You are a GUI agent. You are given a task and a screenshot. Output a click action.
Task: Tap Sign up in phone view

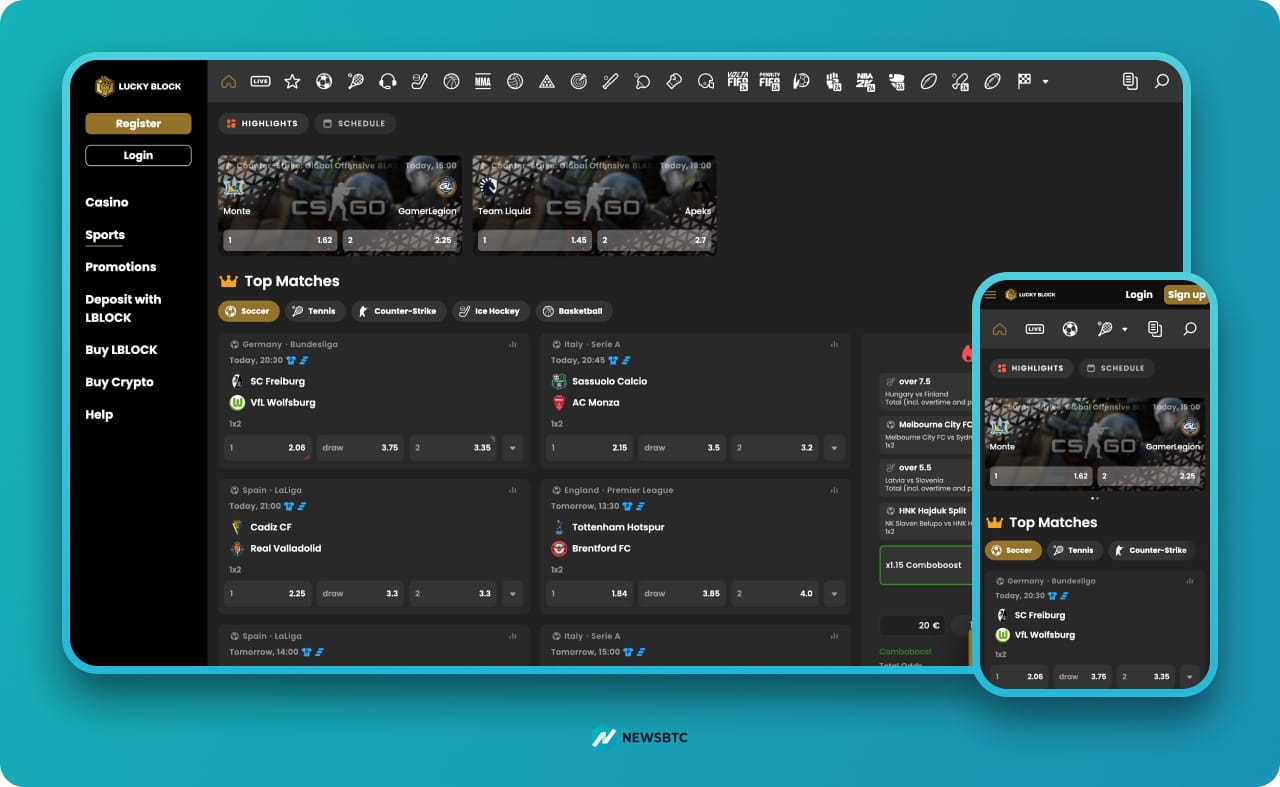1186,295
